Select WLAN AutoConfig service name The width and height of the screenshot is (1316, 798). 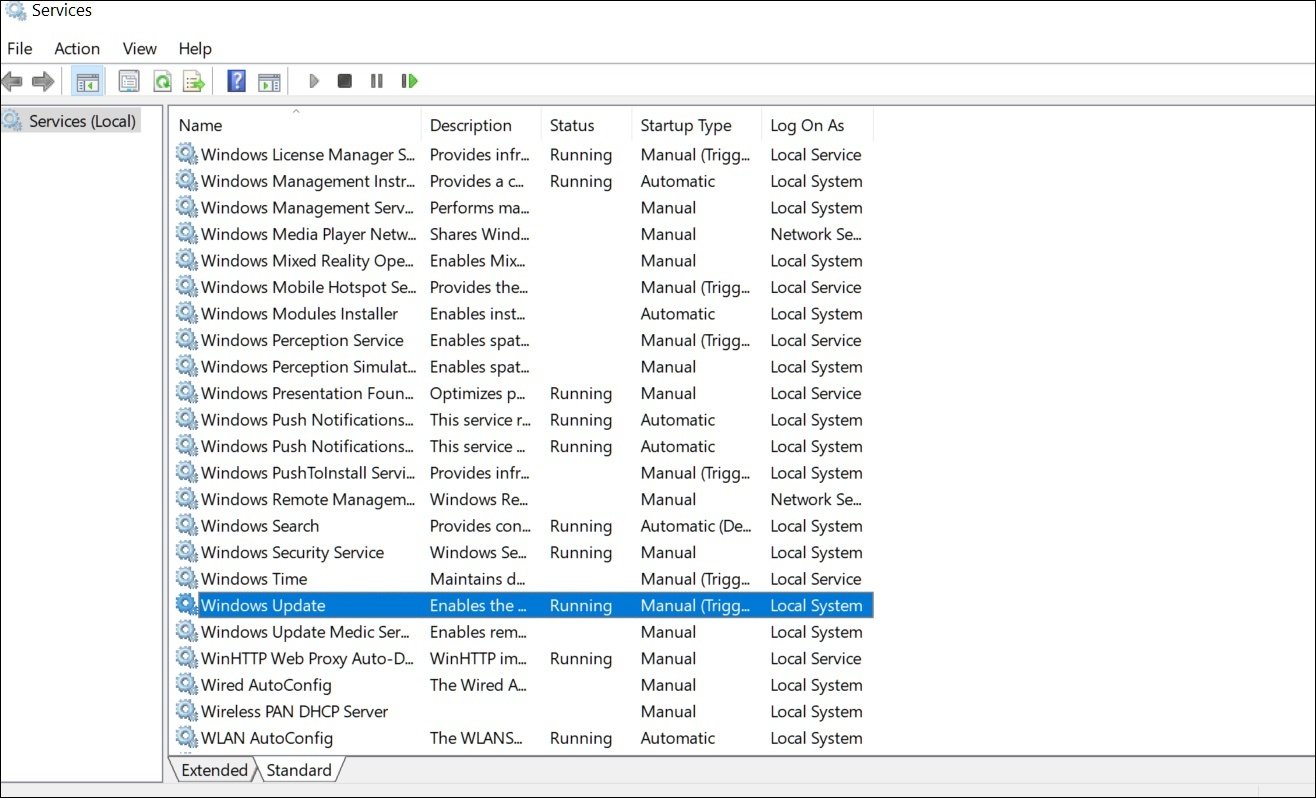click(x=267, y=738)
